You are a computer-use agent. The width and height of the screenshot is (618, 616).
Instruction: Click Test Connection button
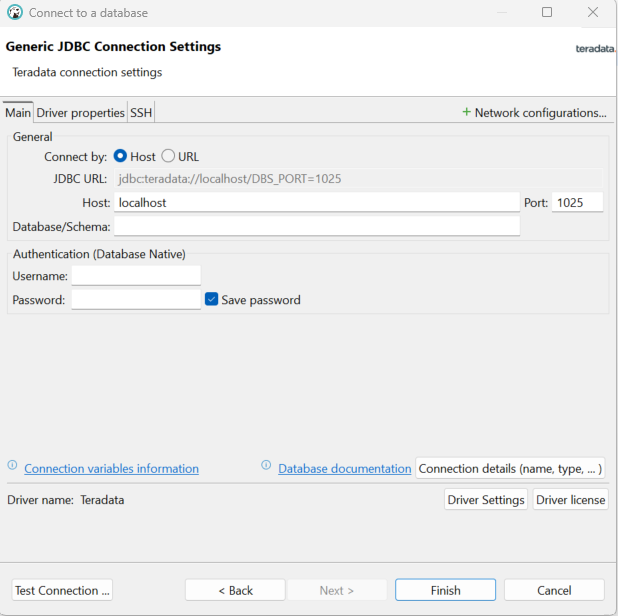pyautogui.click(x=62, y=590)
